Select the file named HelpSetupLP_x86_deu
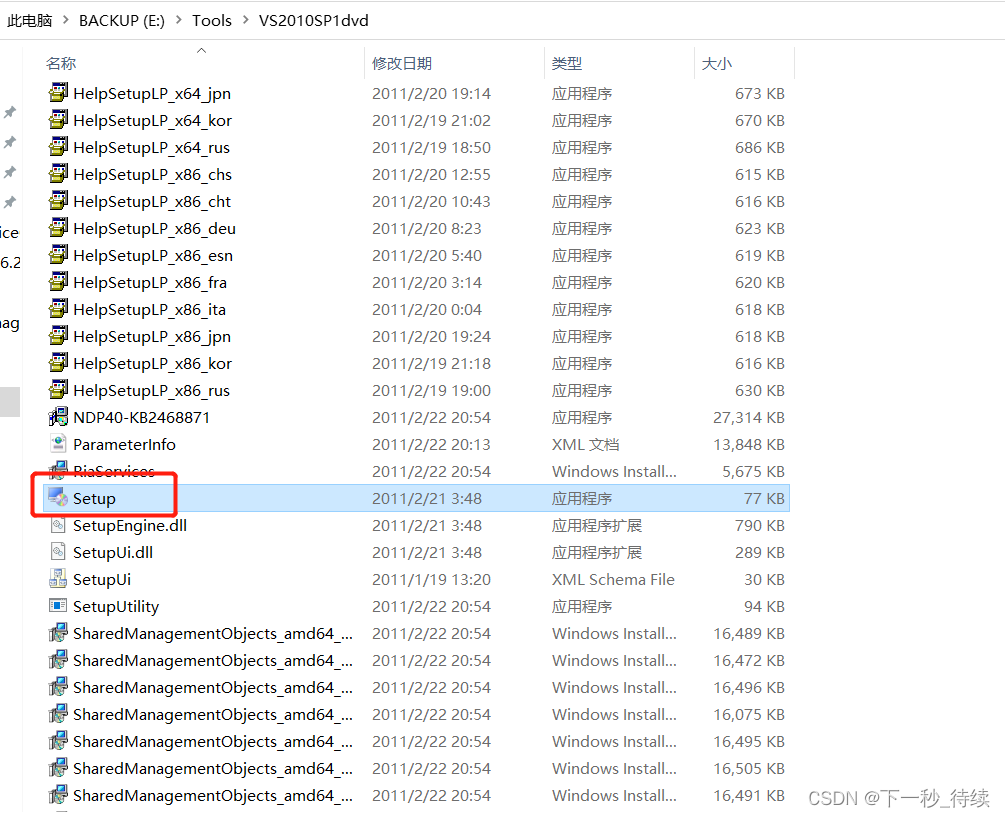The width and height of the screenshot is (1005, 817). point(154,228)
